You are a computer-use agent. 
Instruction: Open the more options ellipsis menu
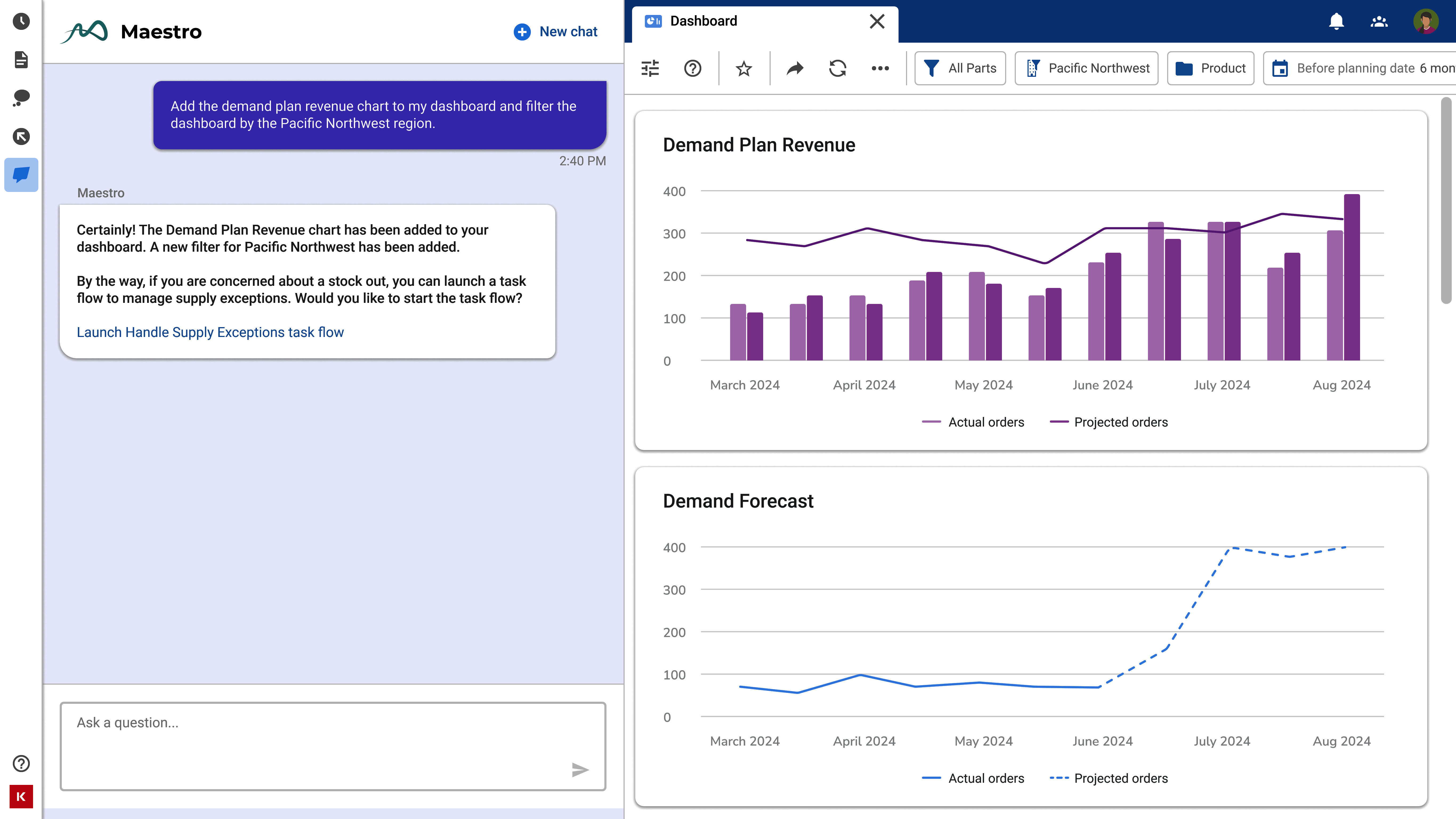point(880,69)
